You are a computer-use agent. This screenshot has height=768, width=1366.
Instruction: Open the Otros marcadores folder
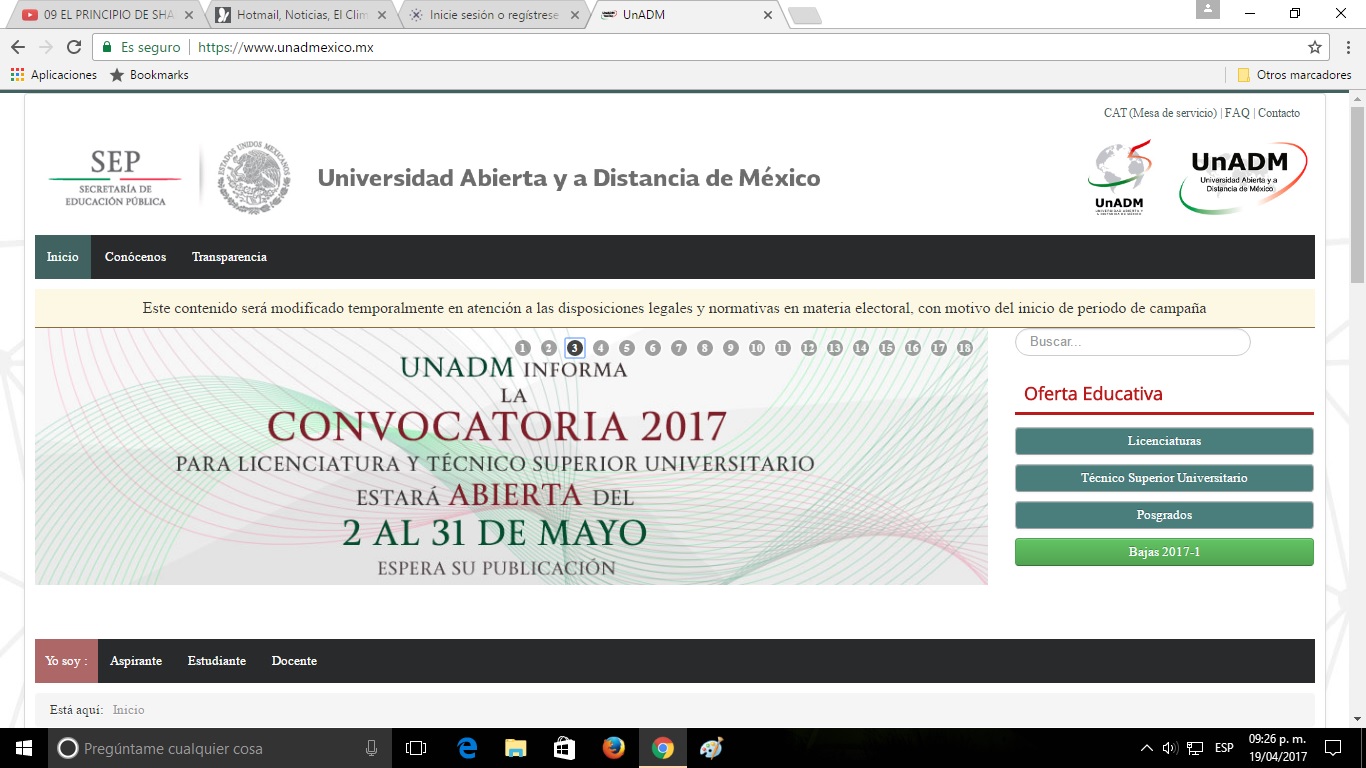click(x=1294, y=75)
